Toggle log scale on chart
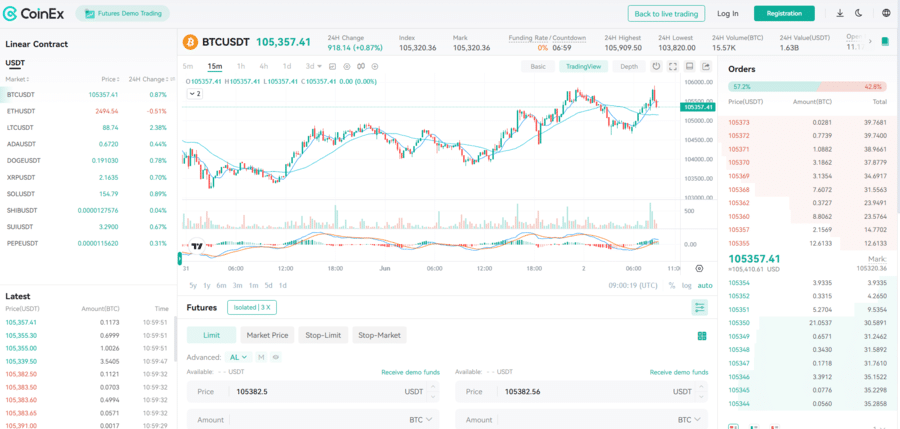Image resolution: width=900 pixels, height=429 pixels. pos(686,285)
